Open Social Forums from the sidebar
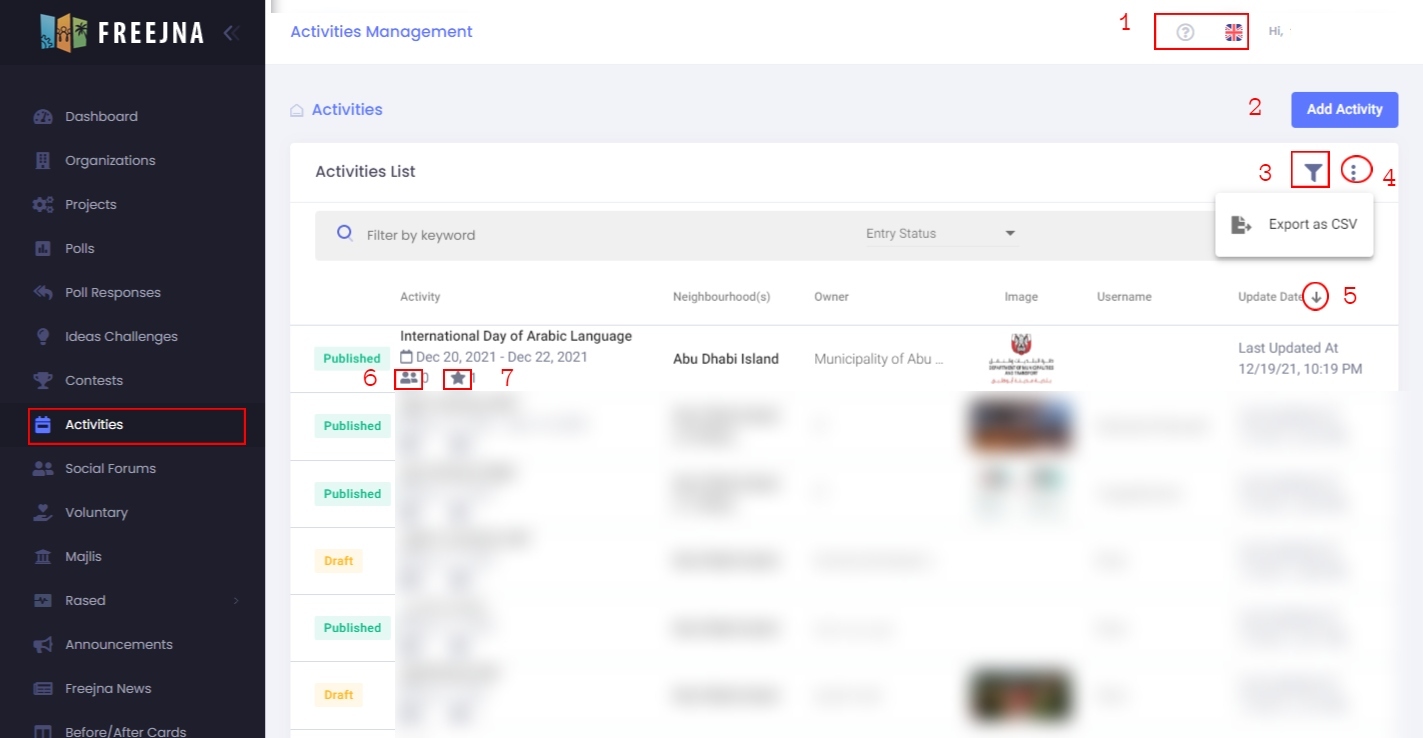The width and height of the screenshot is (1423, 738). [x=110, y=469]
